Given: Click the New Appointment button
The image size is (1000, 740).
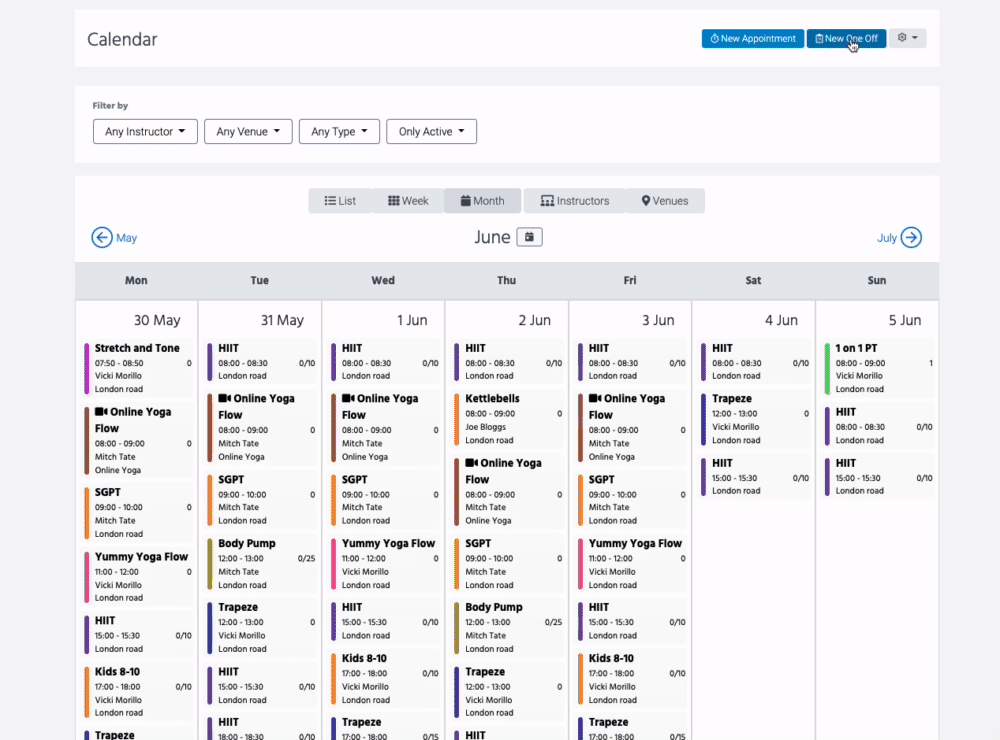Looking at the screenshot, I should tap(752, 38).
